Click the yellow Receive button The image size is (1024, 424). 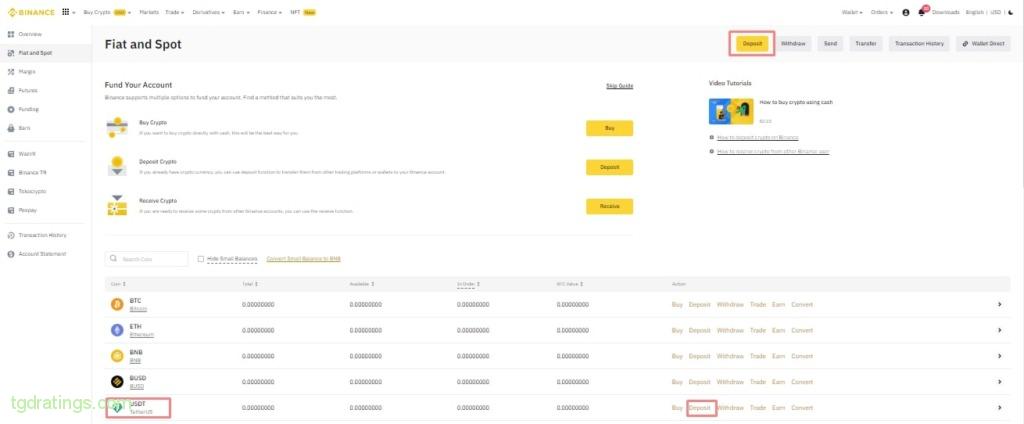(x=609, y=206)
